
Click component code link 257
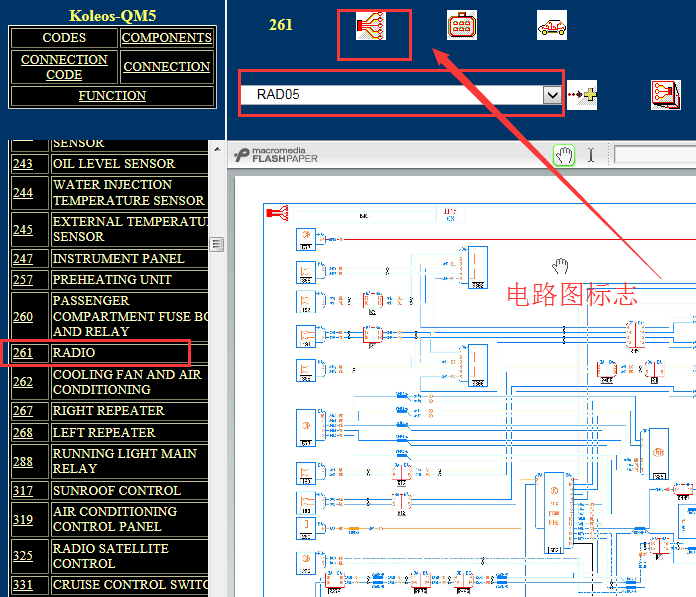coord(23,280)
